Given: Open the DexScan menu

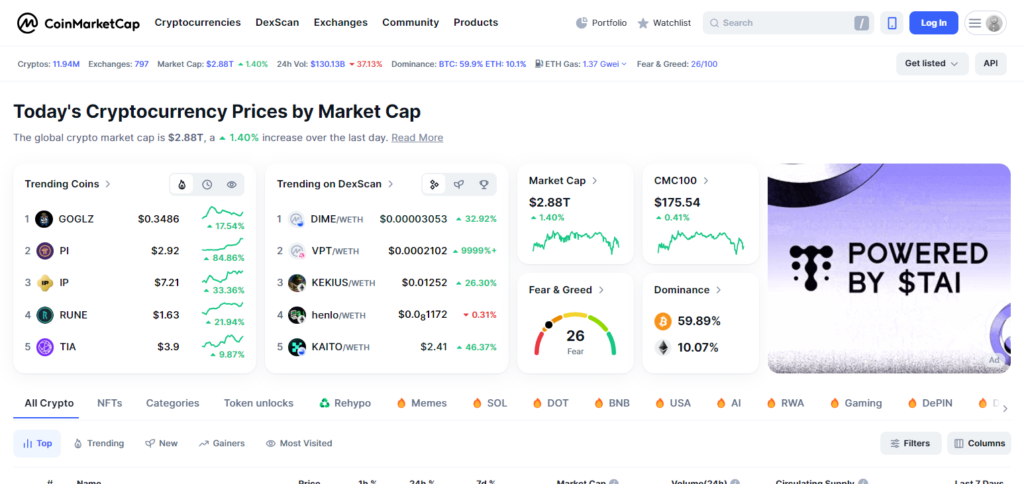Looking at the screenshot, I should [277, 22].
